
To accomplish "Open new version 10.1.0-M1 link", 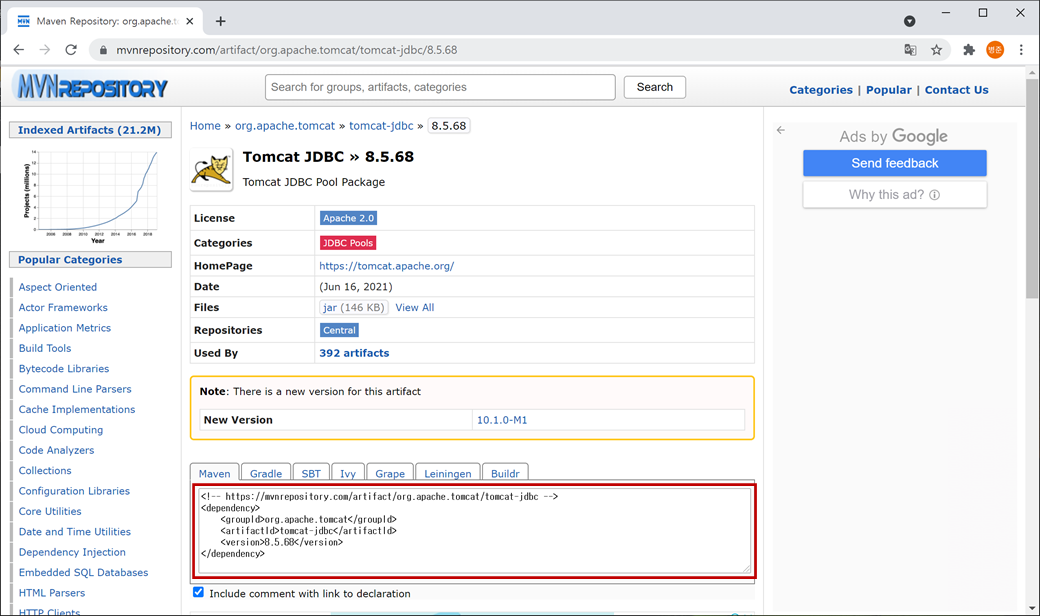I will click(x=502, y=420).
